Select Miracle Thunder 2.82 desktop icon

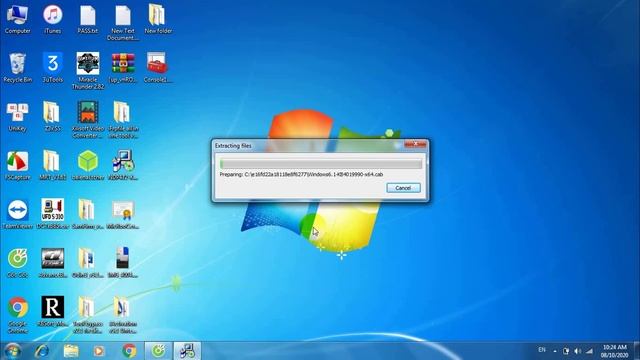click(x=88, y=71)
